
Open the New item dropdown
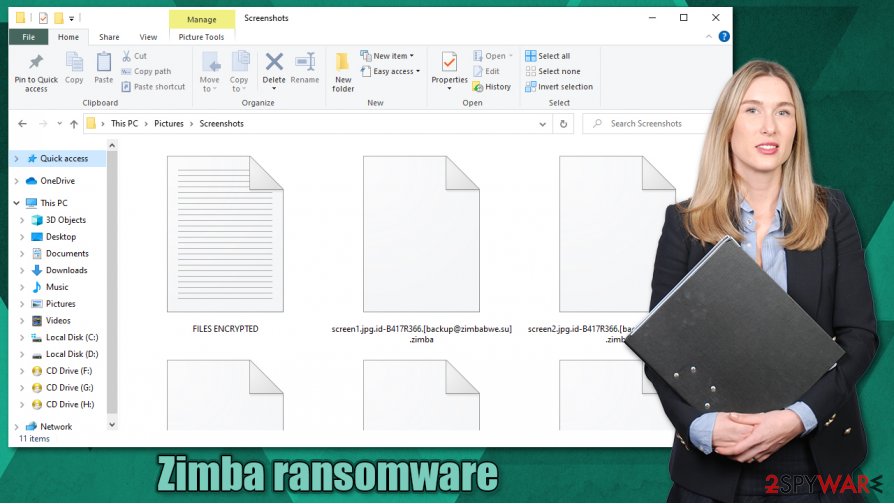pos(387,56)
